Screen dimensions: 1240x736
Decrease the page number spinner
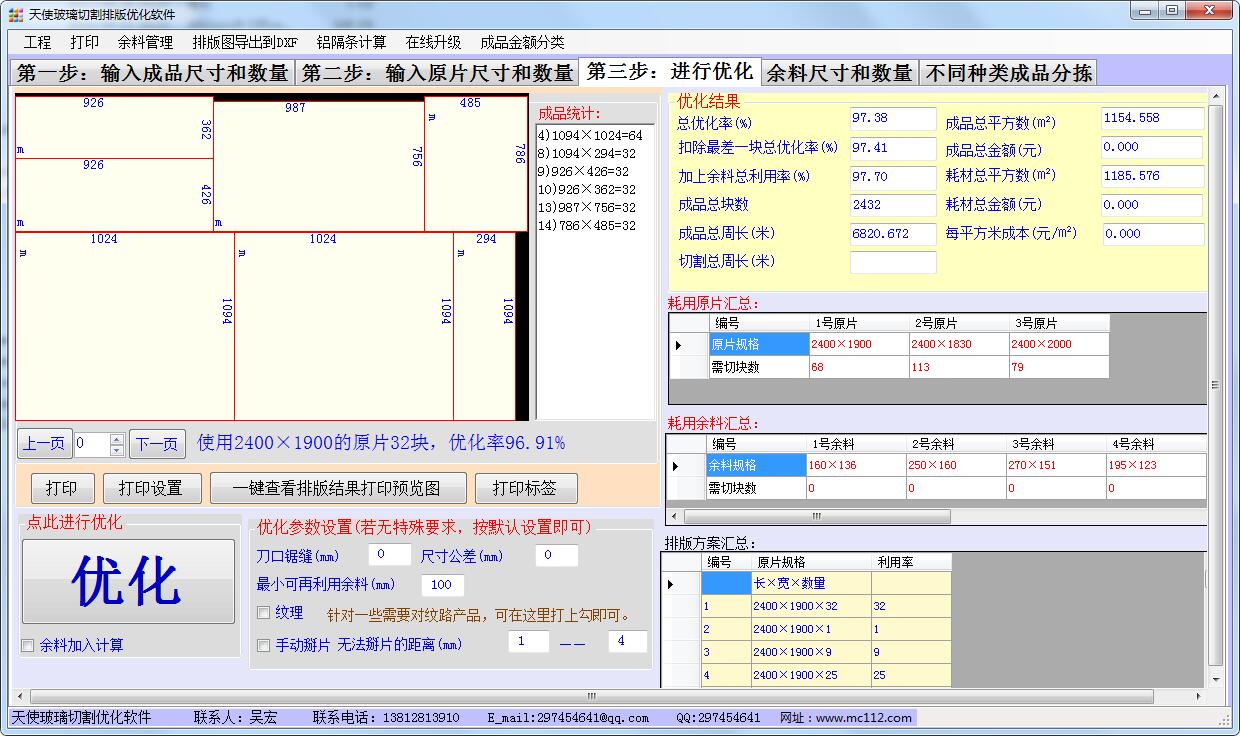pyautogui.click(x=117, y=449)
